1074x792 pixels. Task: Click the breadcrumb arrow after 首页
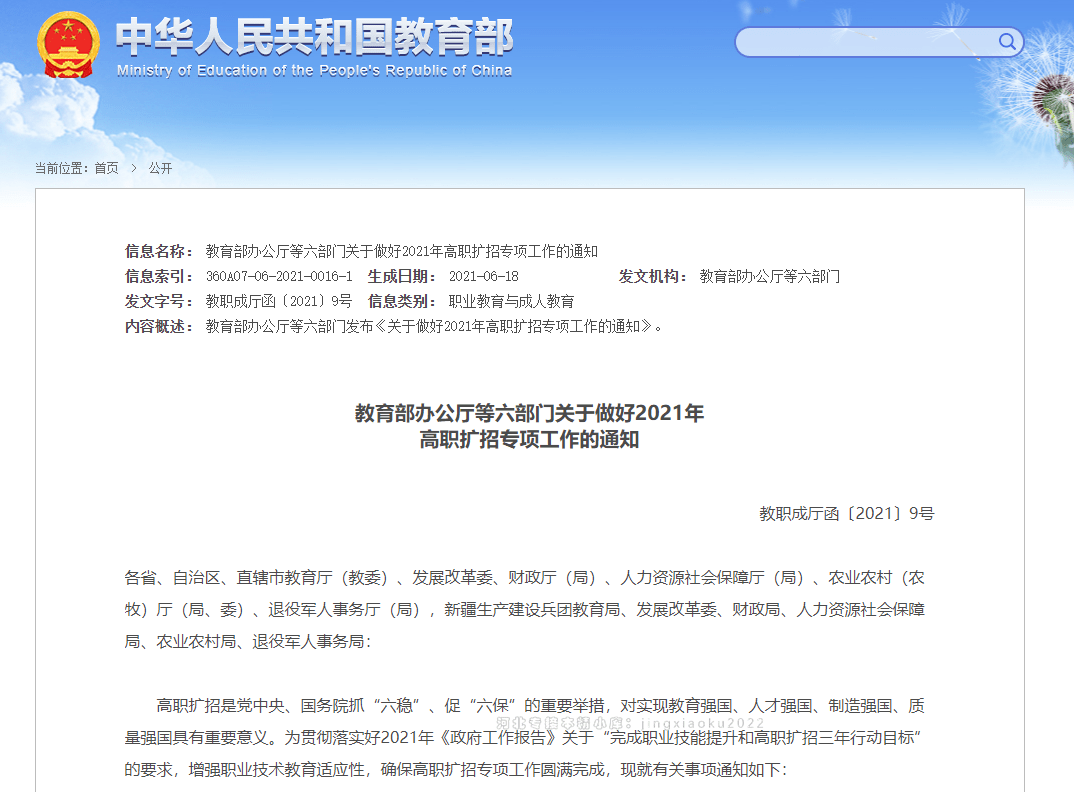[x=133, y=168]
